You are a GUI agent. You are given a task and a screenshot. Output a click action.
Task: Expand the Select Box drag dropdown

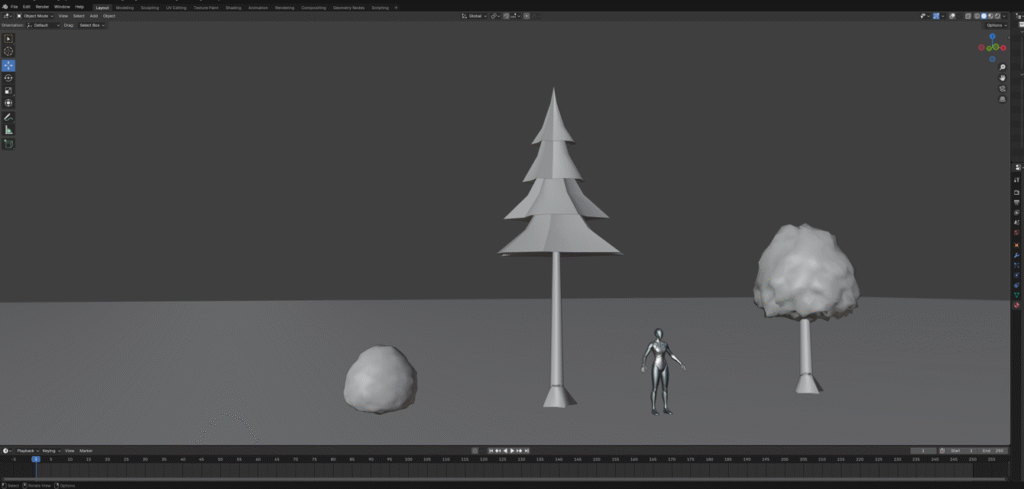click(91, 25)
